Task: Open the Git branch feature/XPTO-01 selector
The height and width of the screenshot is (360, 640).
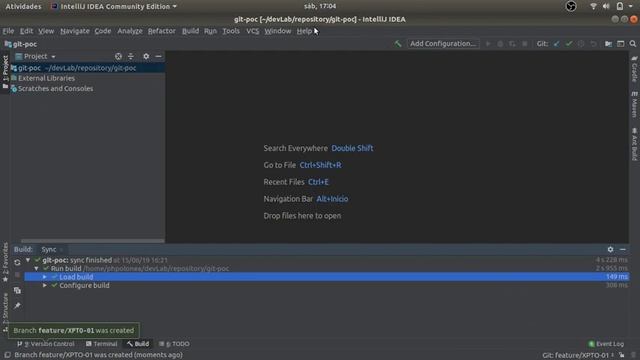Action: click(578, 355)
